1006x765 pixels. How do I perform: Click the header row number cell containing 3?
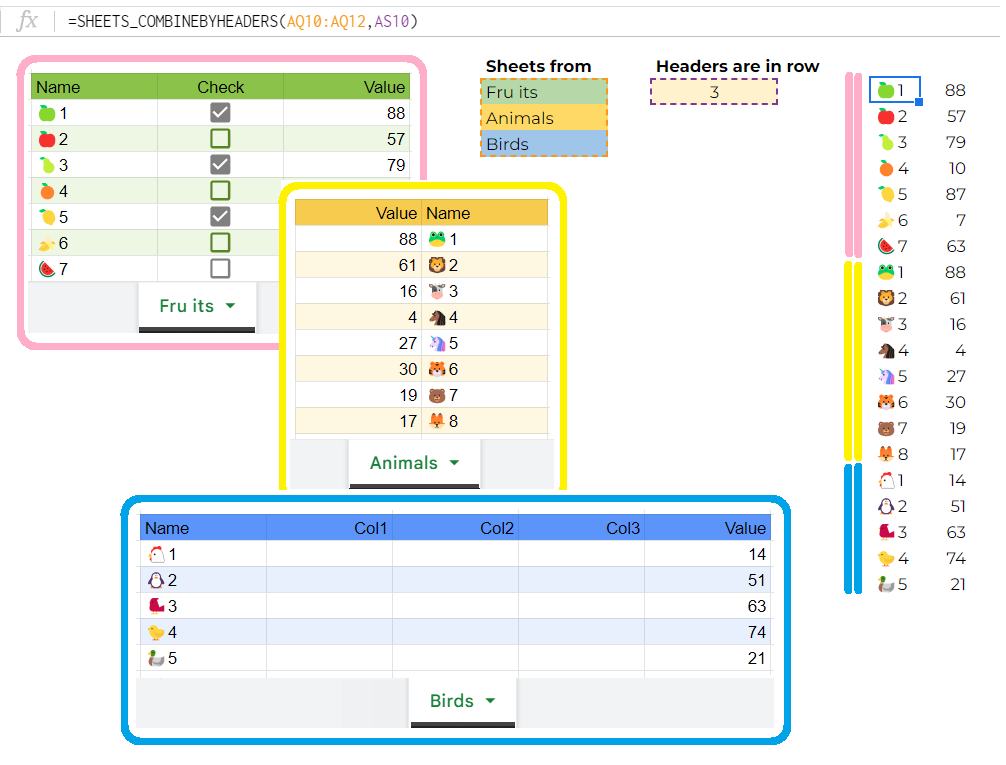coord(714,92)
